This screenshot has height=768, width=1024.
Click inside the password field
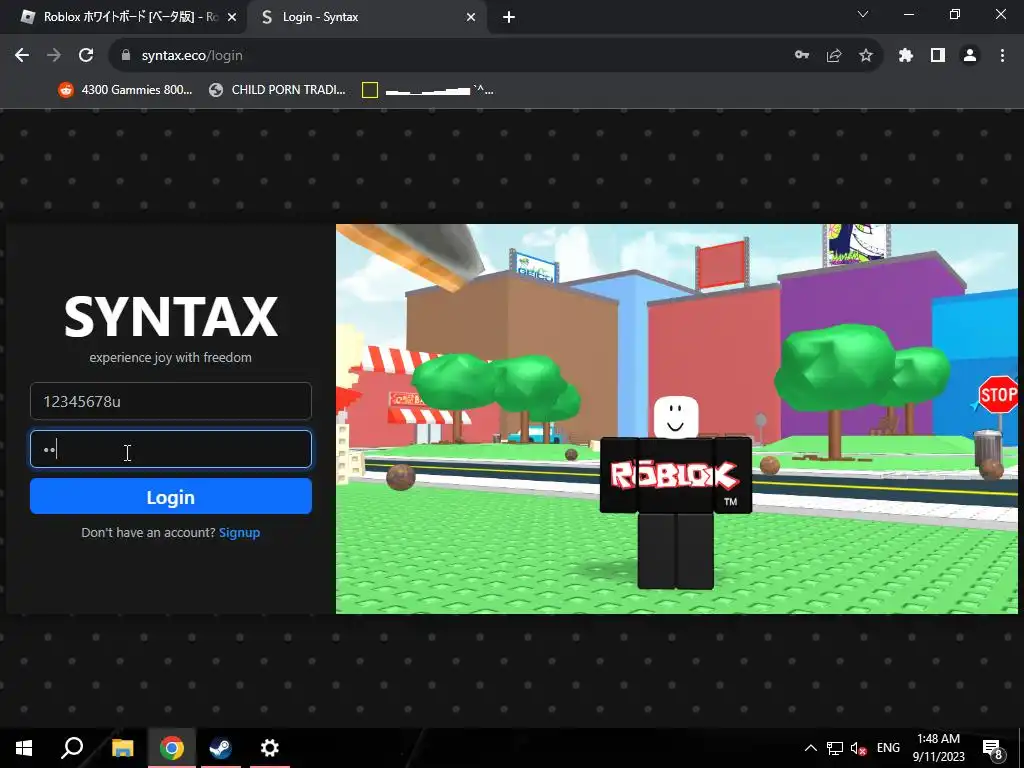click(x=170, y=449)
